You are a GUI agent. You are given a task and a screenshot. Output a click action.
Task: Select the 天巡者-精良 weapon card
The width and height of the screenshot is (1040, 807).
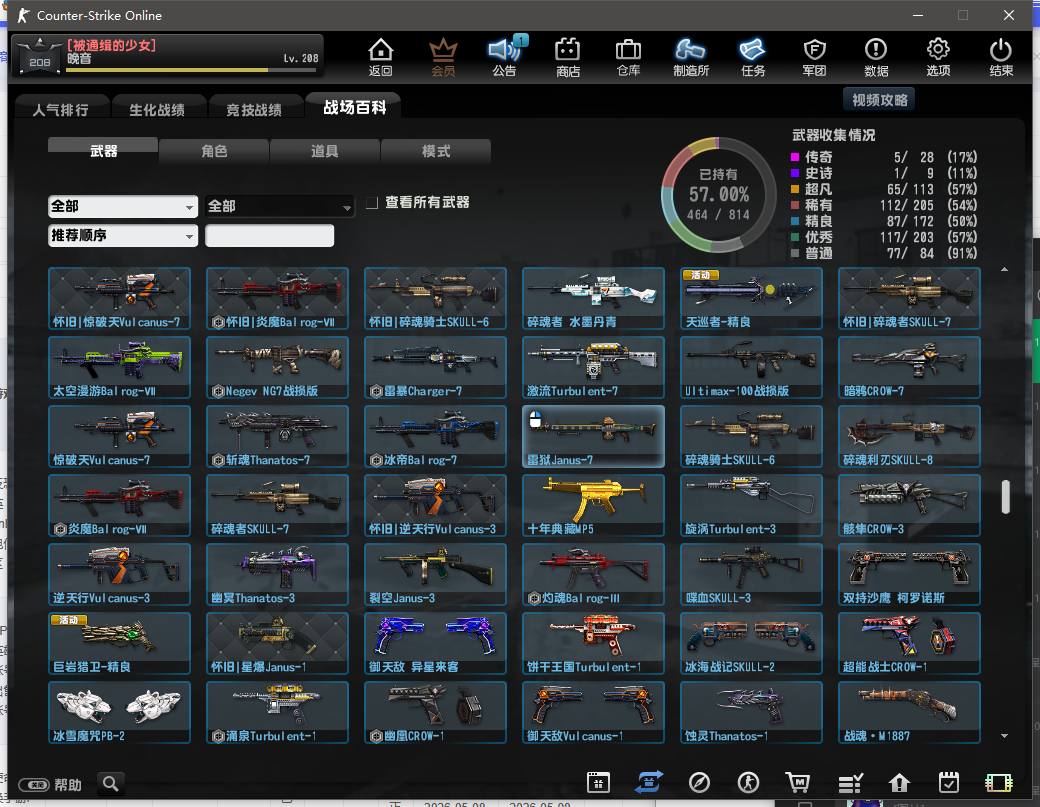click(751, 298)
